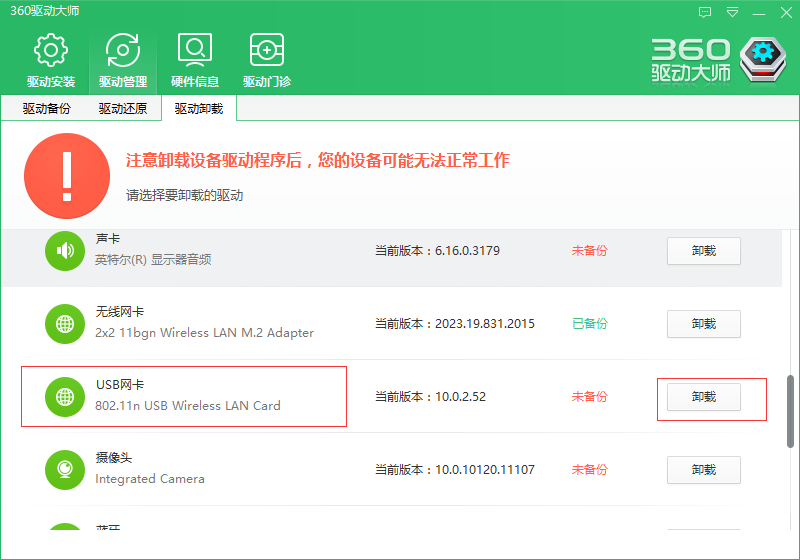
Task: Click the 未备份 status of 声卡
Action: (590, 251)
